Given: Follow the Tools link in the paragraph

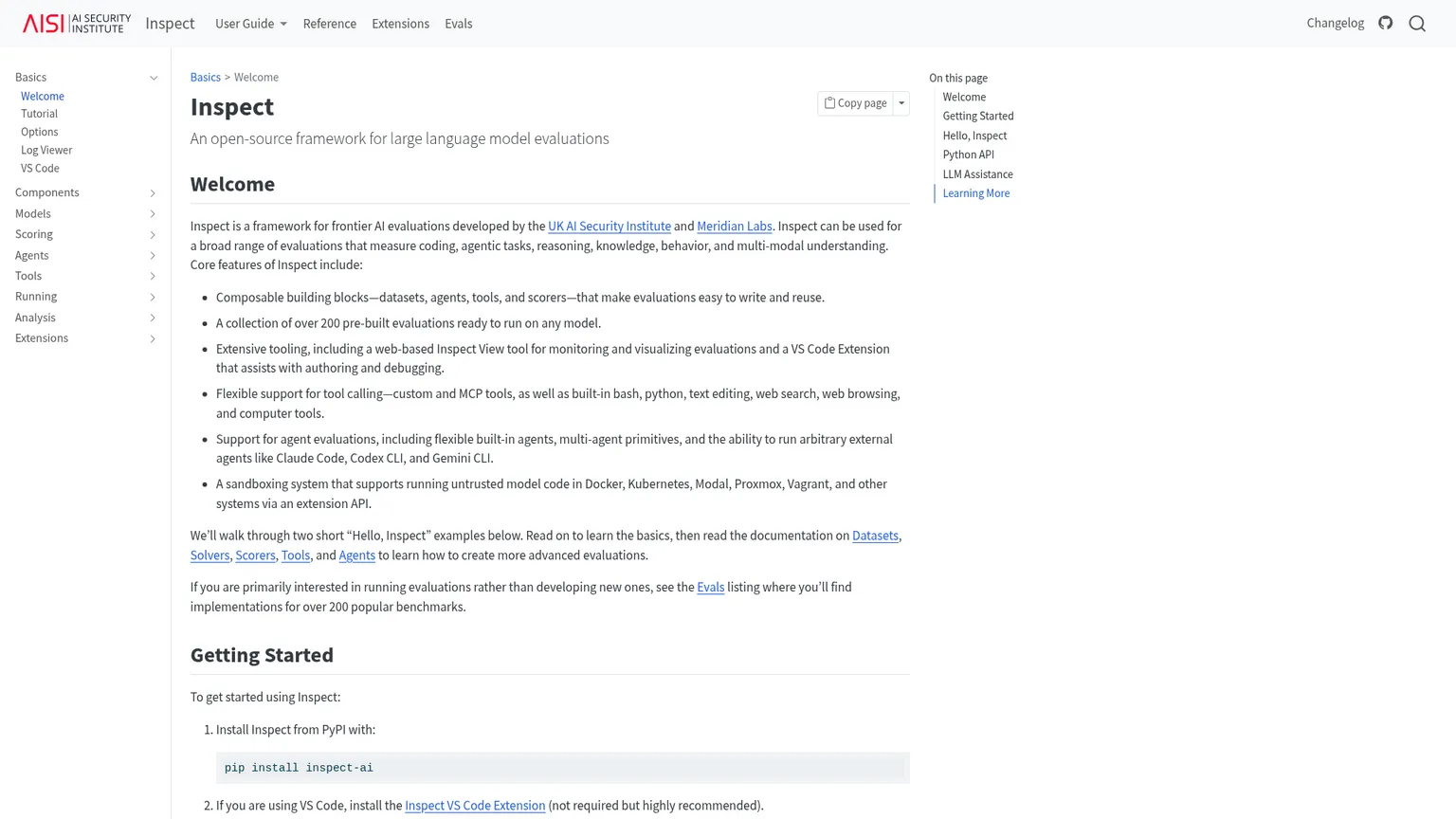Looking at the screenshot, I should coord(296,555).
